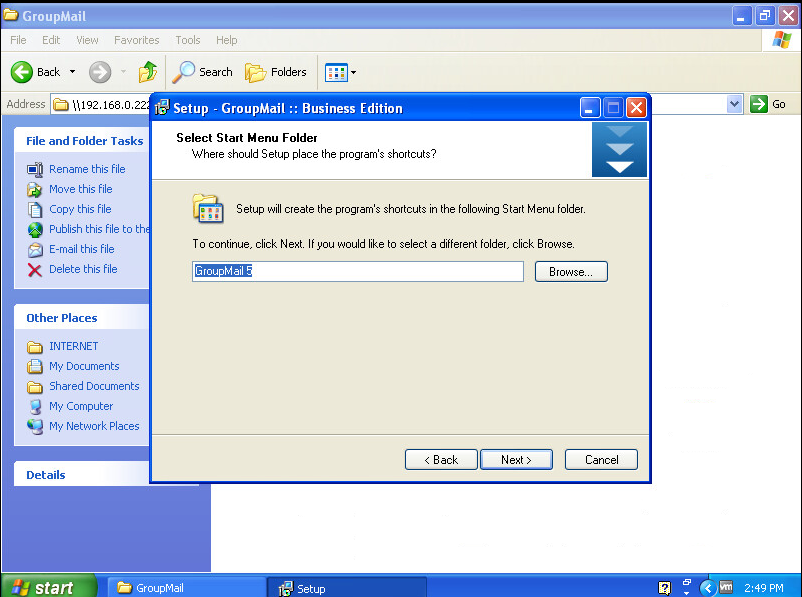The image size is (802, 597).
Task: Switch to GroupMail taskbar window button
Action: click(x=186, y=588)
